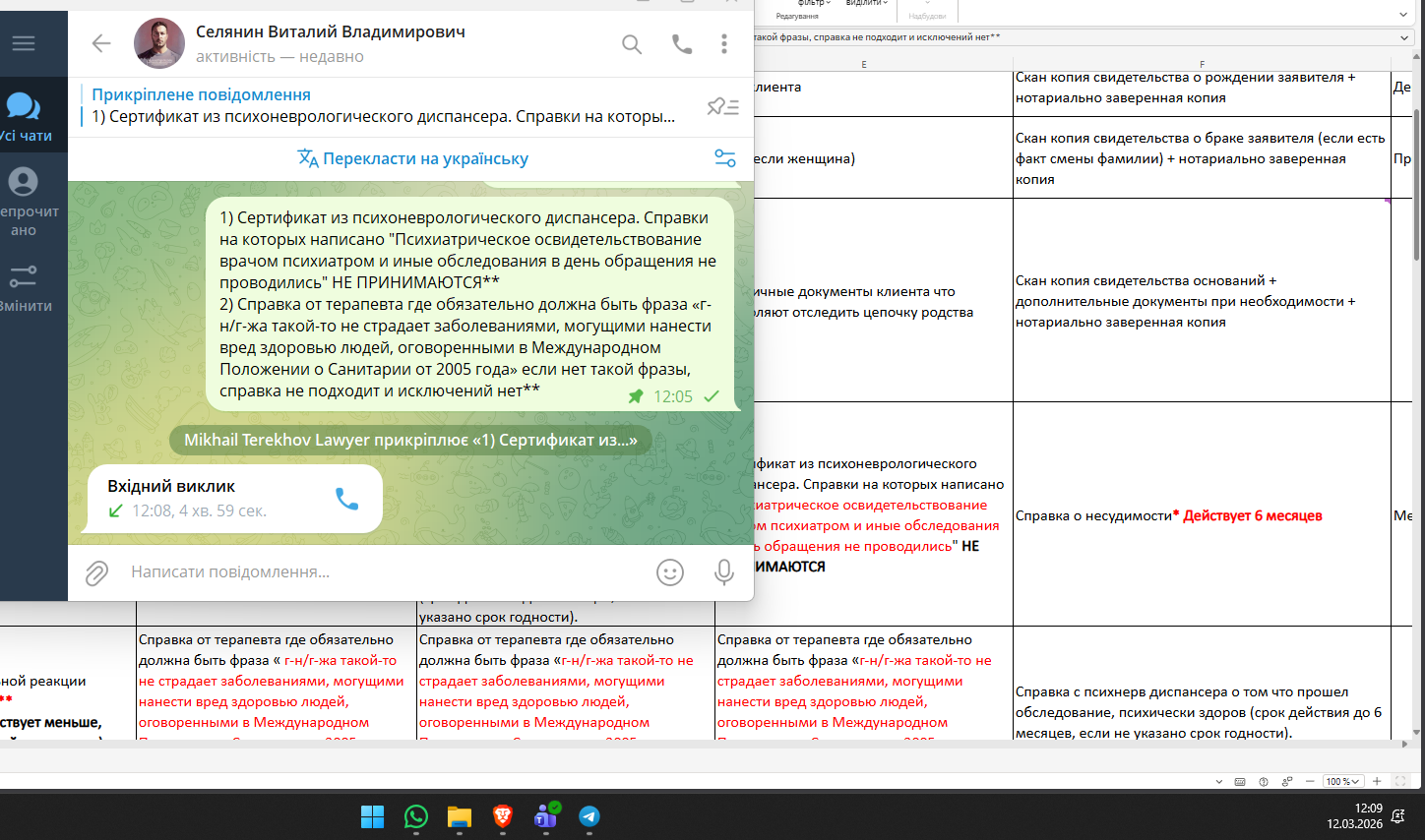Start a voice call in Telegram
Image resolution: width=1425 pixels, height=840 pixels.
pyautogui.click(x=682, y=44)
